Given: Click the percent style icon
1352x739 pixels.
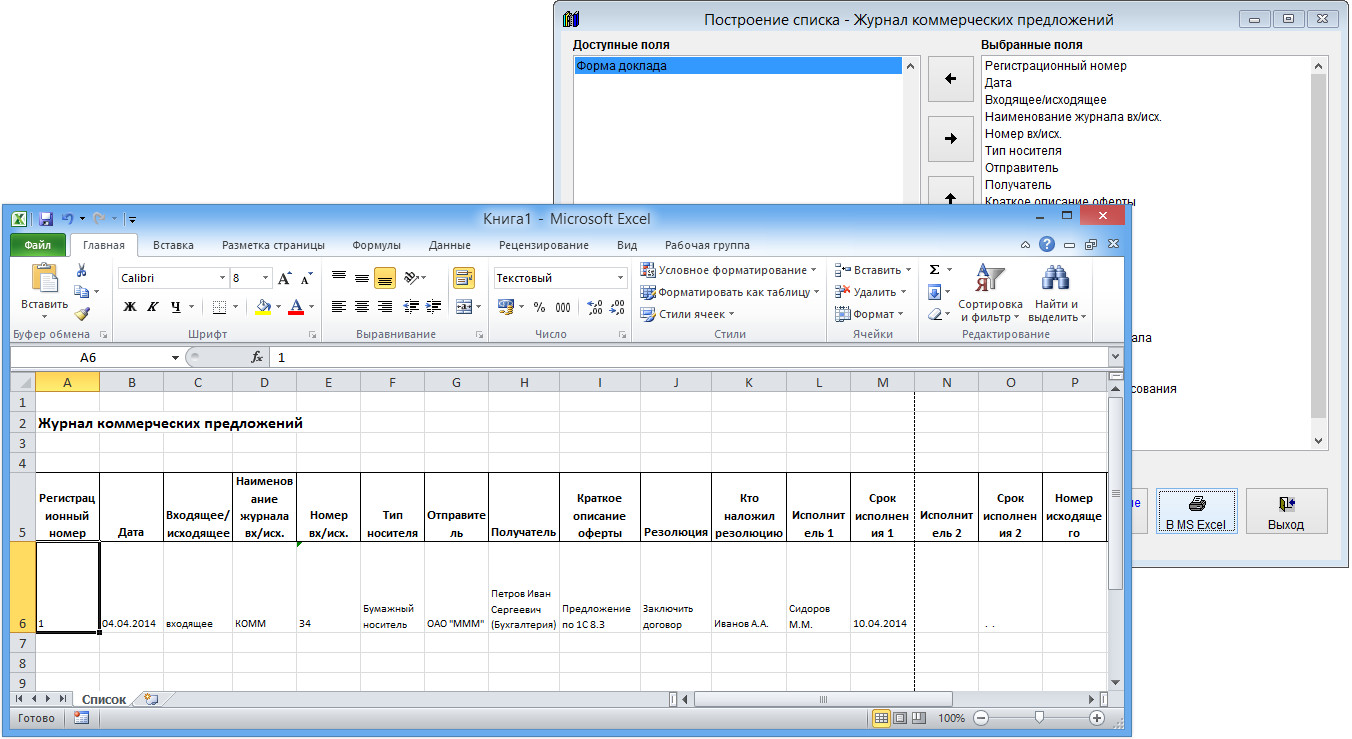Looking at the screenshot, I should [539, 307].
